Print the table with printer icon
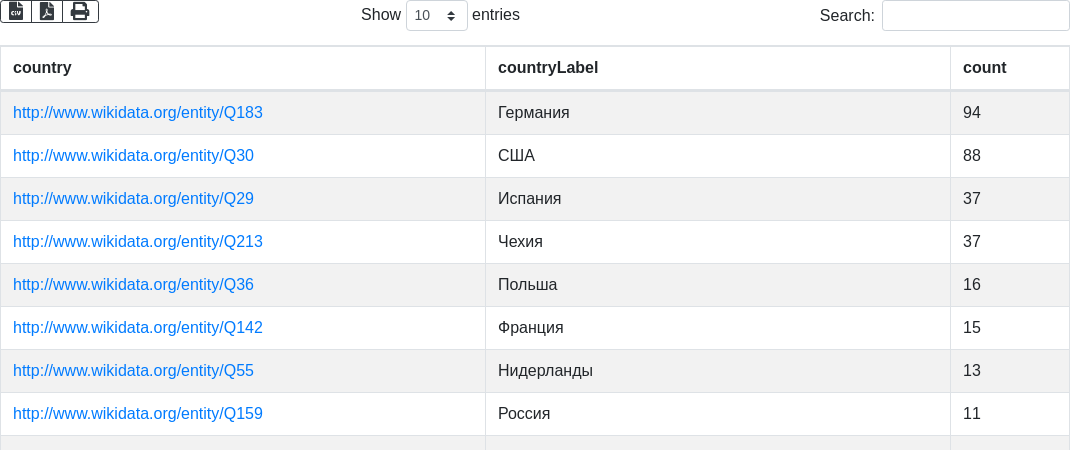Screen dimensions: 1070x450 (x=81, y=12)
